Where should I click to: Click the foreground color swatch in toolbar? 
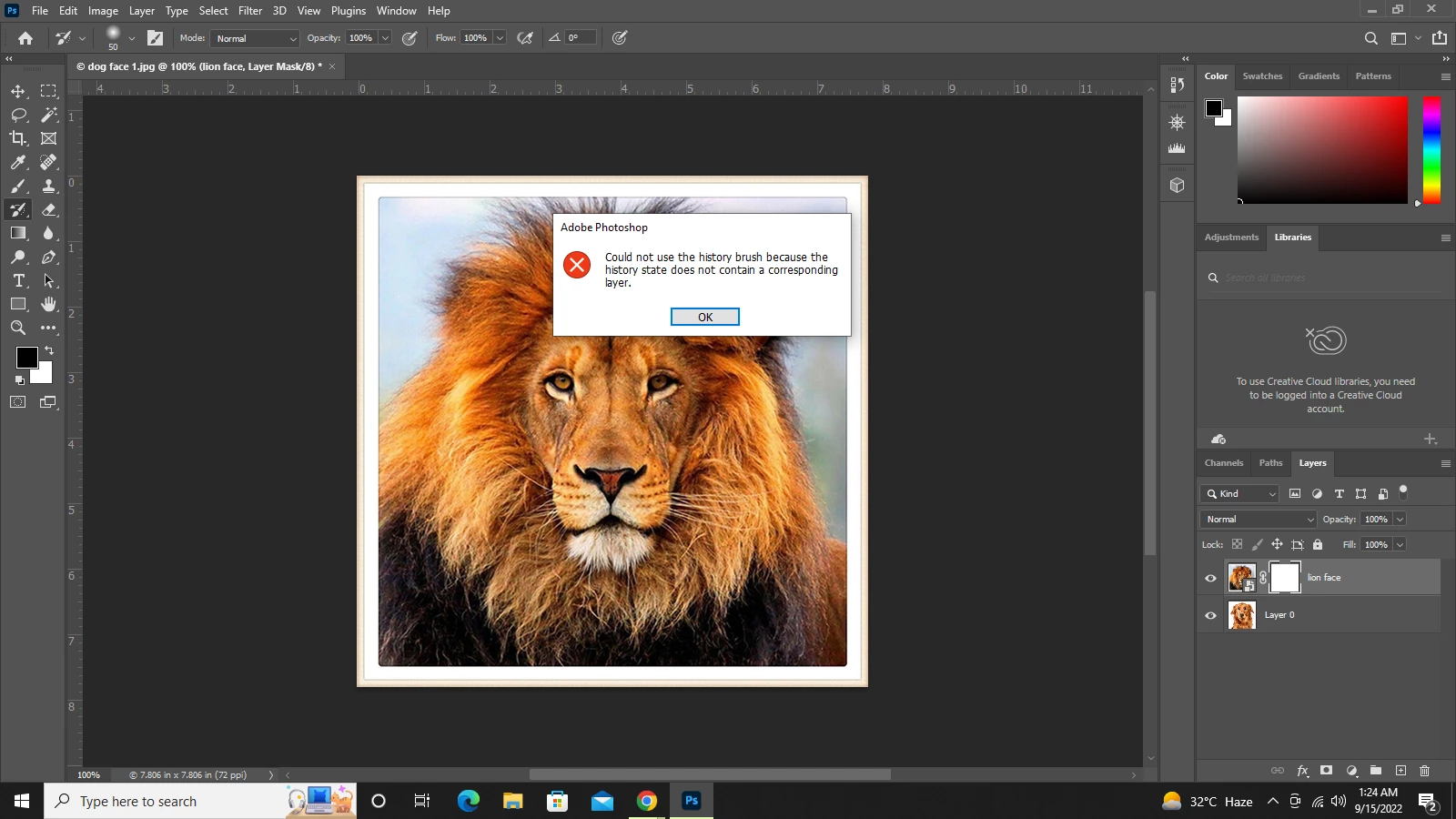click(x=26, y=358)
